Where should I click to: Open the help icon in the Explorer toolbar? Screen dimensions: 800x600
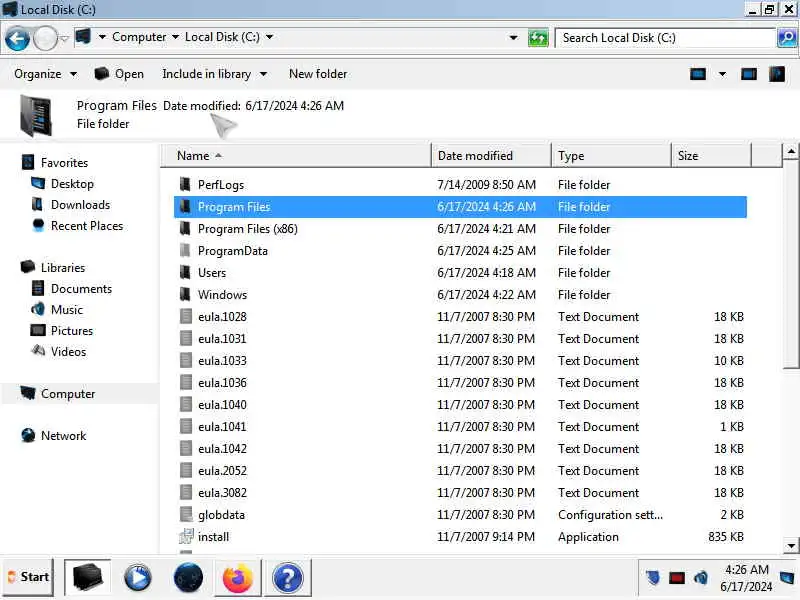coord(777,74)
